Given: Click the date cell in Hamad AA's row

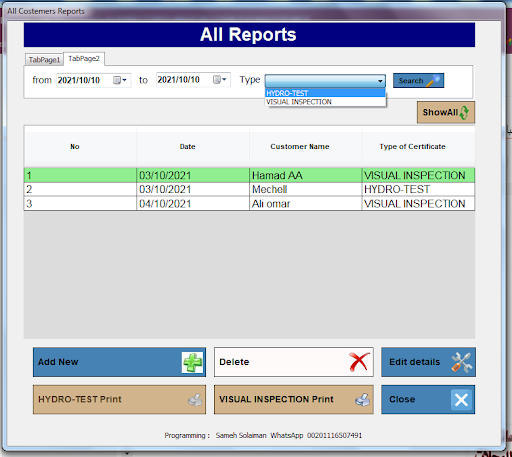Looking at the screenshot, I should [193, 175].
